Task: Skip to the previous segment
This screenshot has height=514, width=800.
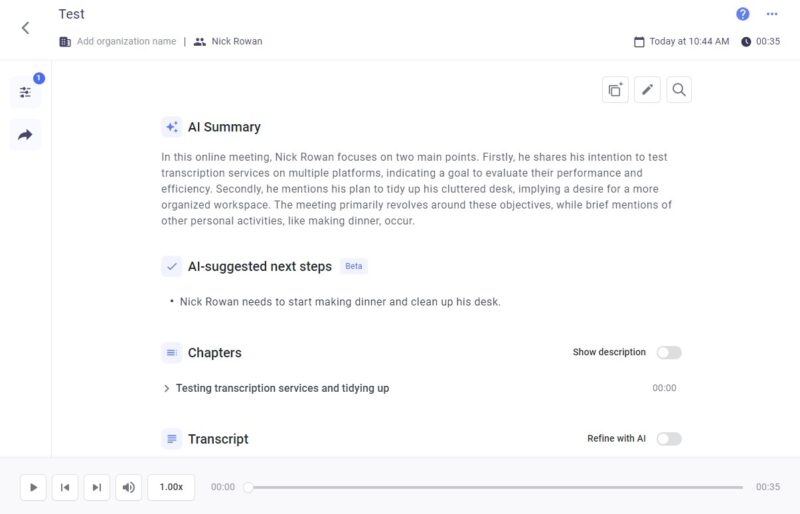Action: [64, 487]
